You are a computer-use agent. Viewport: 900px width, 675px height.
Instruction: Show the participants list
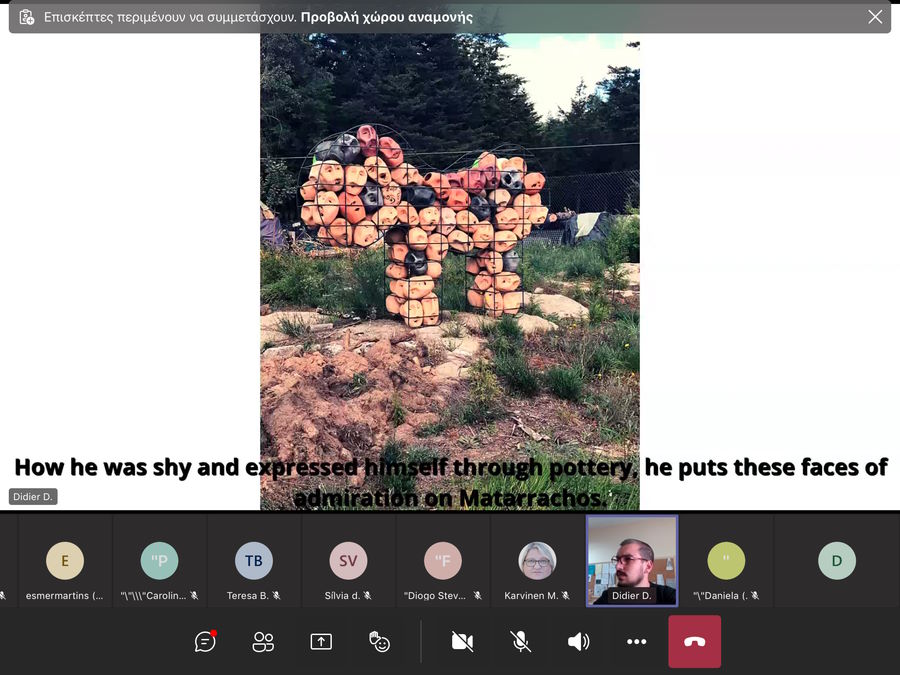263,642
